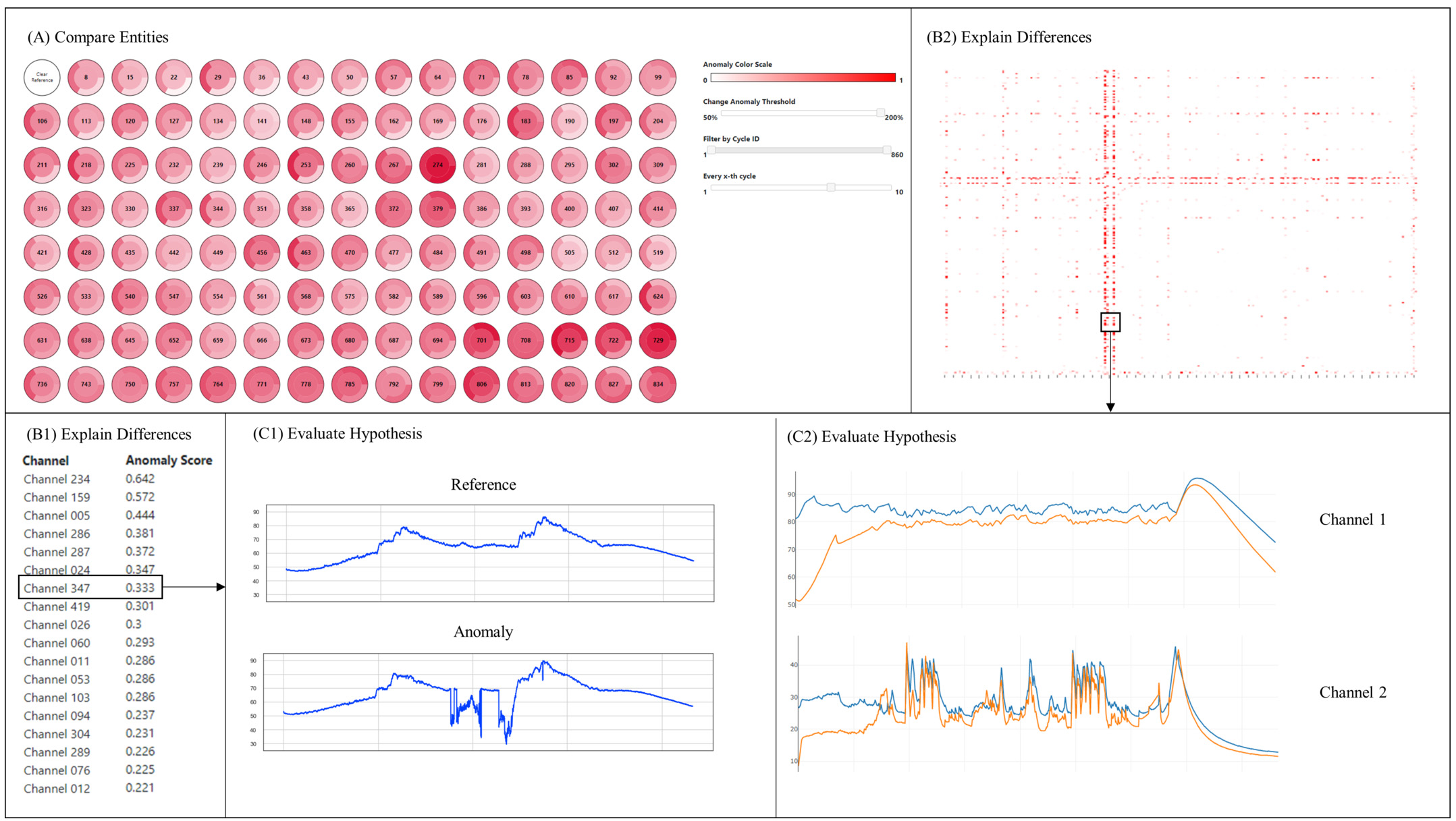The height and width of the screenshot is (821, 1456).
Task: Click the Anomaly Color Scale gradient bar
Action: point(803,78)
